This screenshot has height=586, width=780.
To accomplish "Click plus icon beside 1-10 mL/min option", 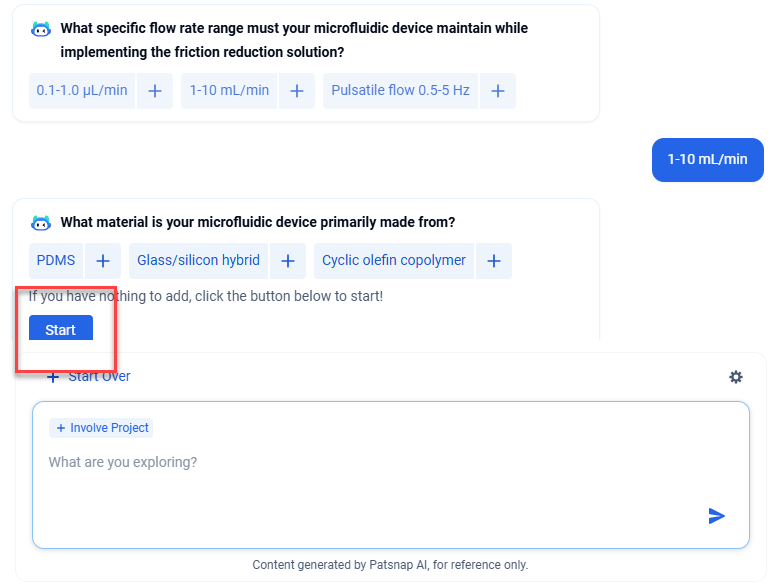I will [x=296, y=91].
